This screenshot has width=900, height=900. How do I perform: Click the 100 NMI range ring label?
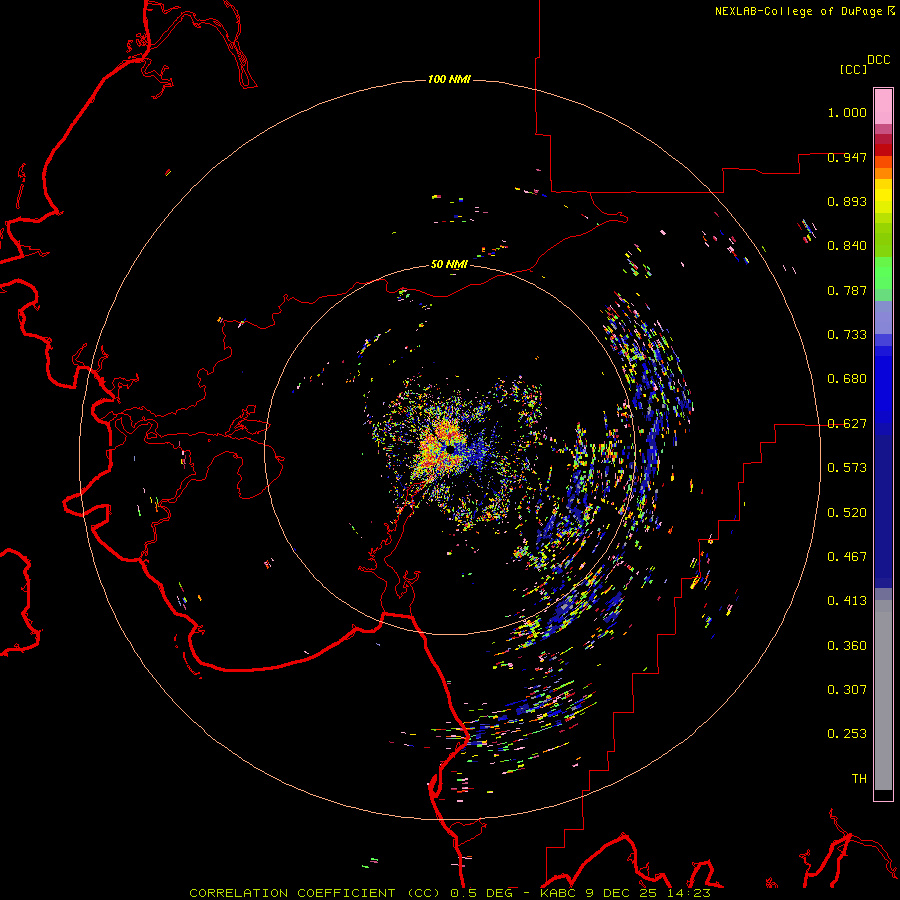[x=449, y=79]
